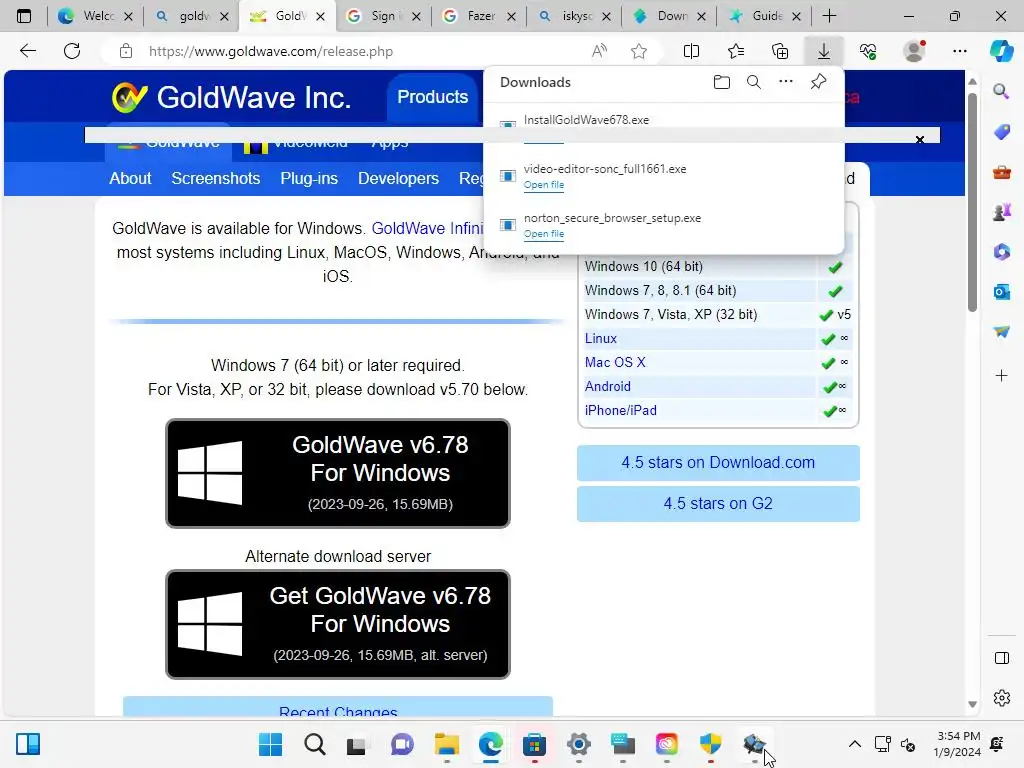Viewport: 1024px width, 768px height.
Task: Switch to the iskysoft search tab
Action: tap(574, 16)
